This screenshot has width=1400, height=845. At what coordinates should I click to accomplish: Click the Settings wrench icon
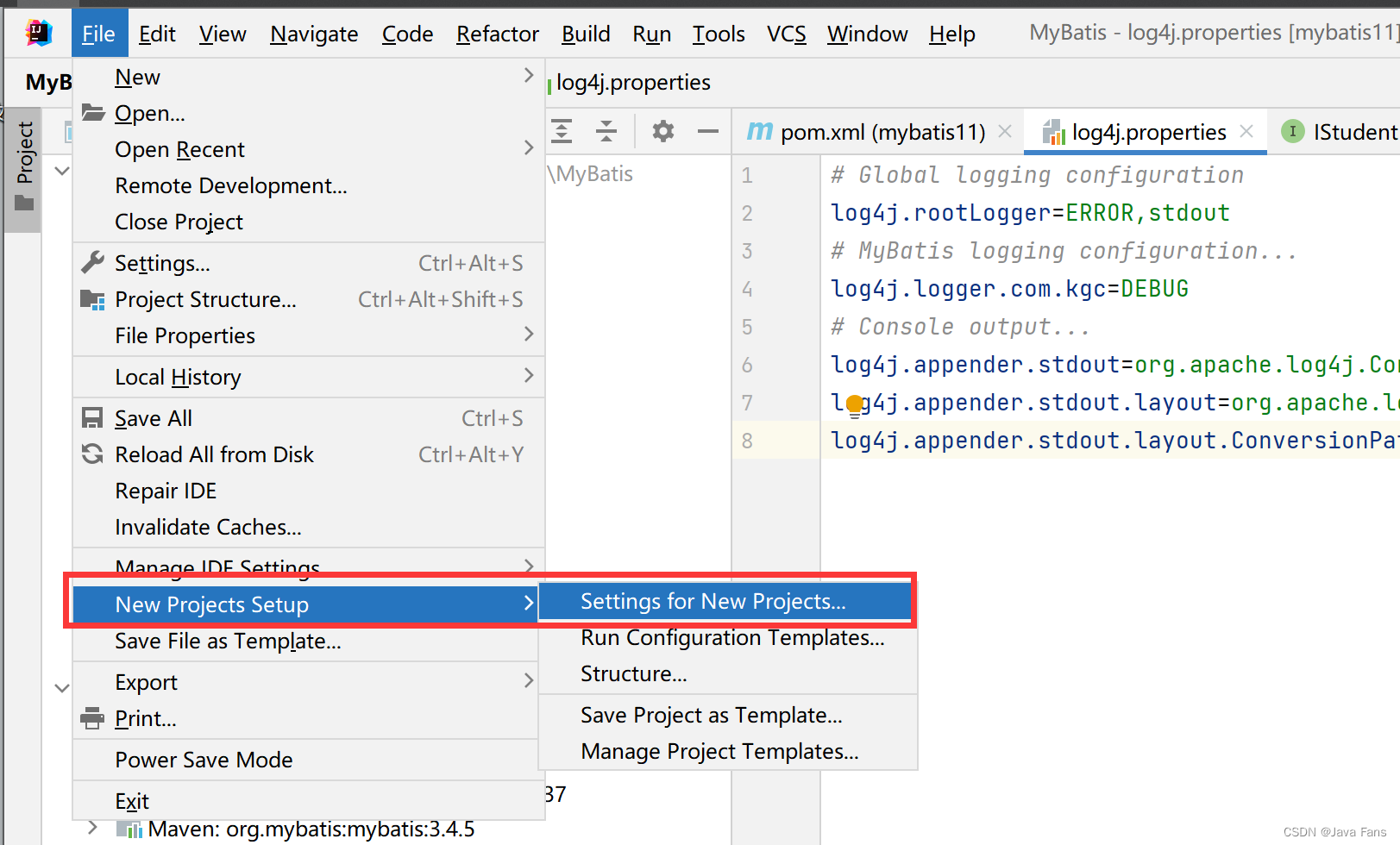pos(92,262)
